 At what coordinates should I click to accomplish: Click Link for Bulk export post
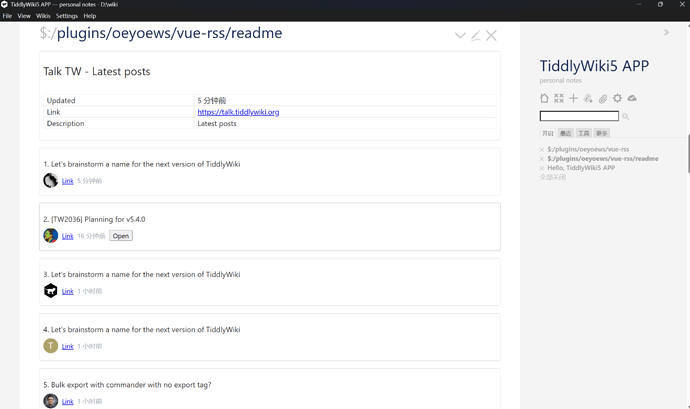tap(67, 401)
